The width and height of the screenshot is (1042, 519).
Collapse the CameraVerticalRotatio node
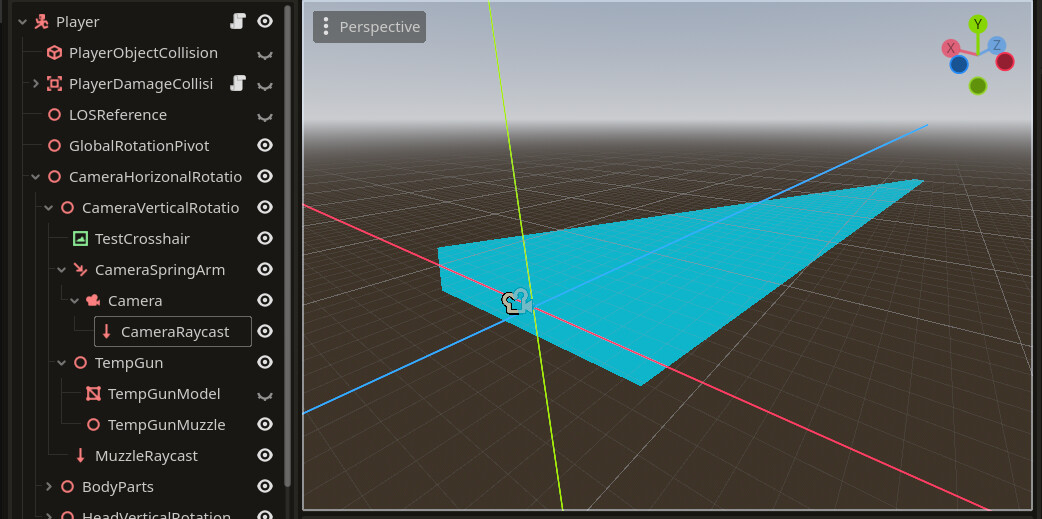(x=49, y=208)
